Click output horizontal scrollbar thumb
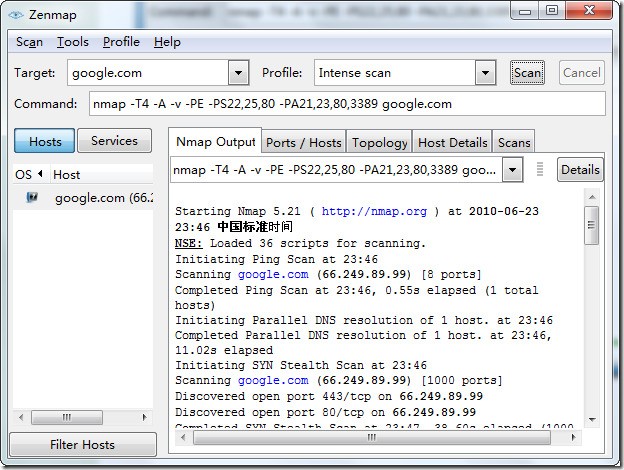This screenshot has height=470, width=624. (x=372, y=437)
